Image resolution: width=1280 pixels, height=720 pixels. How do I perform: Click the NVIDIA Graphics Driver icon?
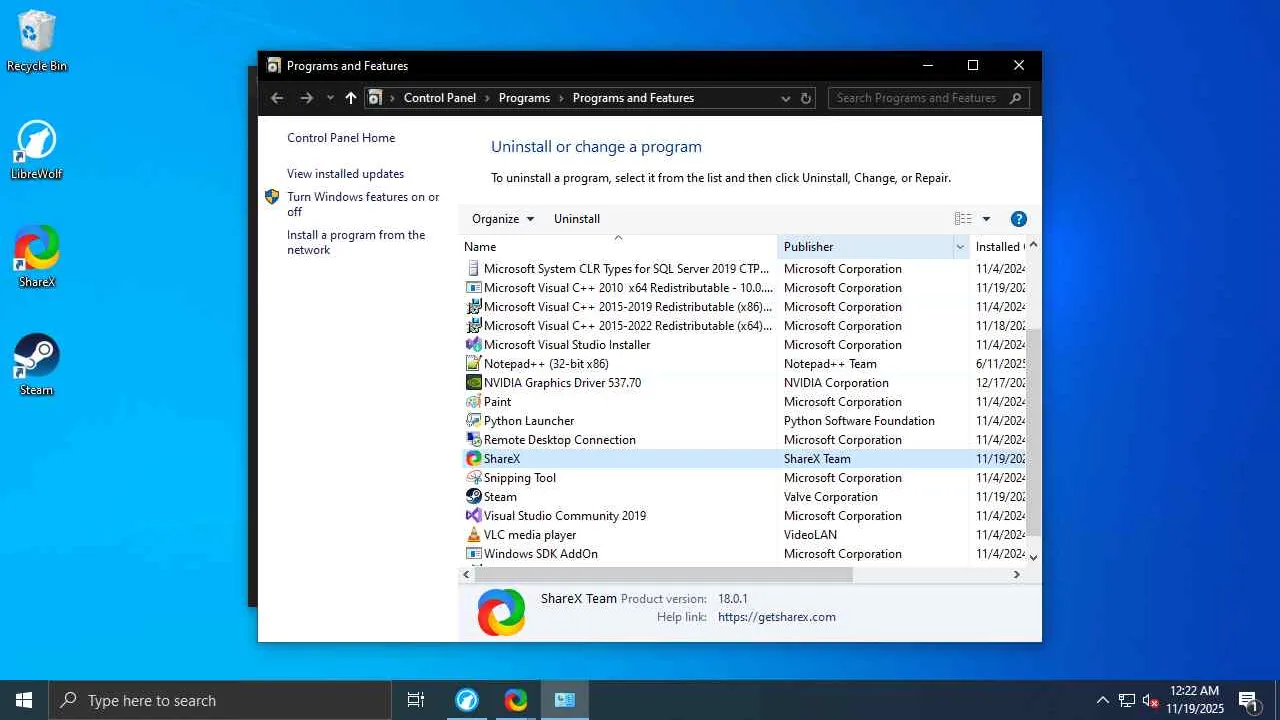[474, 383]
